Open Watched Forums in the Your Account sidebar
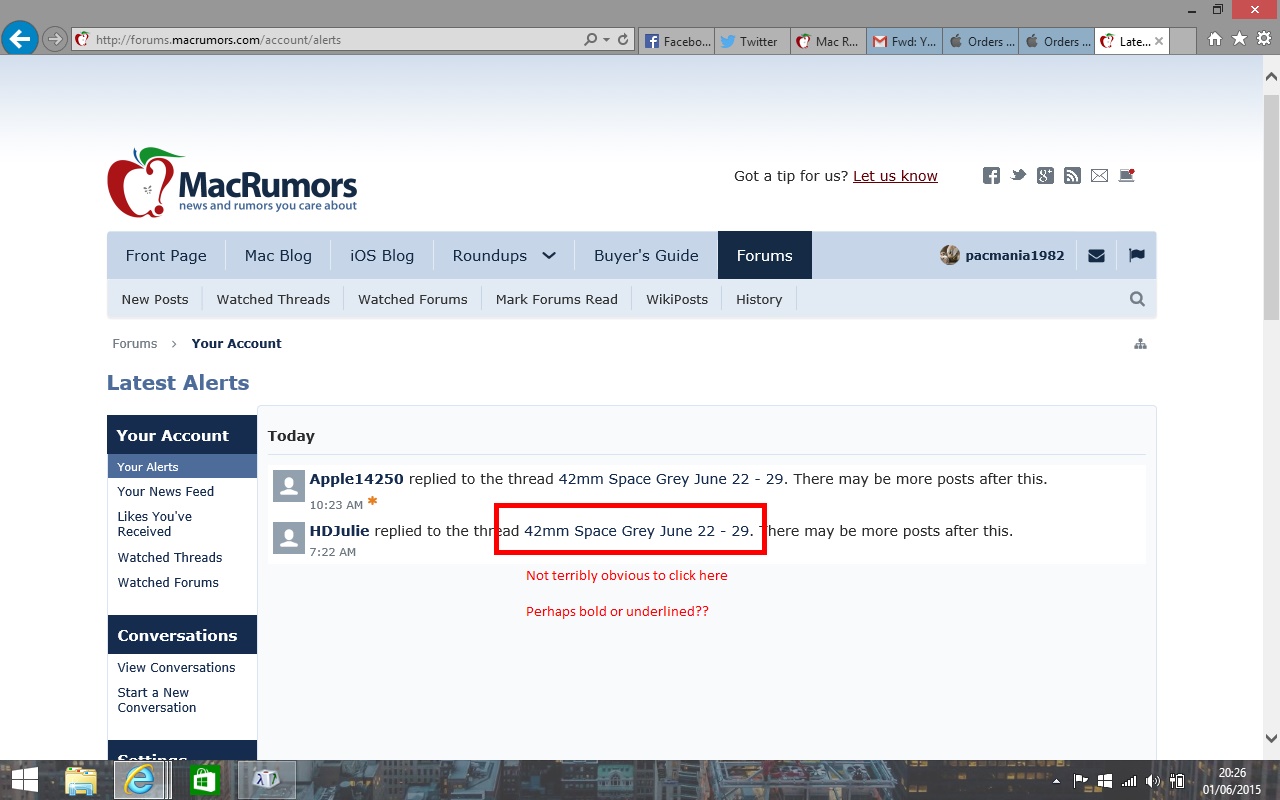1280x800 pixels. point(168,582)
